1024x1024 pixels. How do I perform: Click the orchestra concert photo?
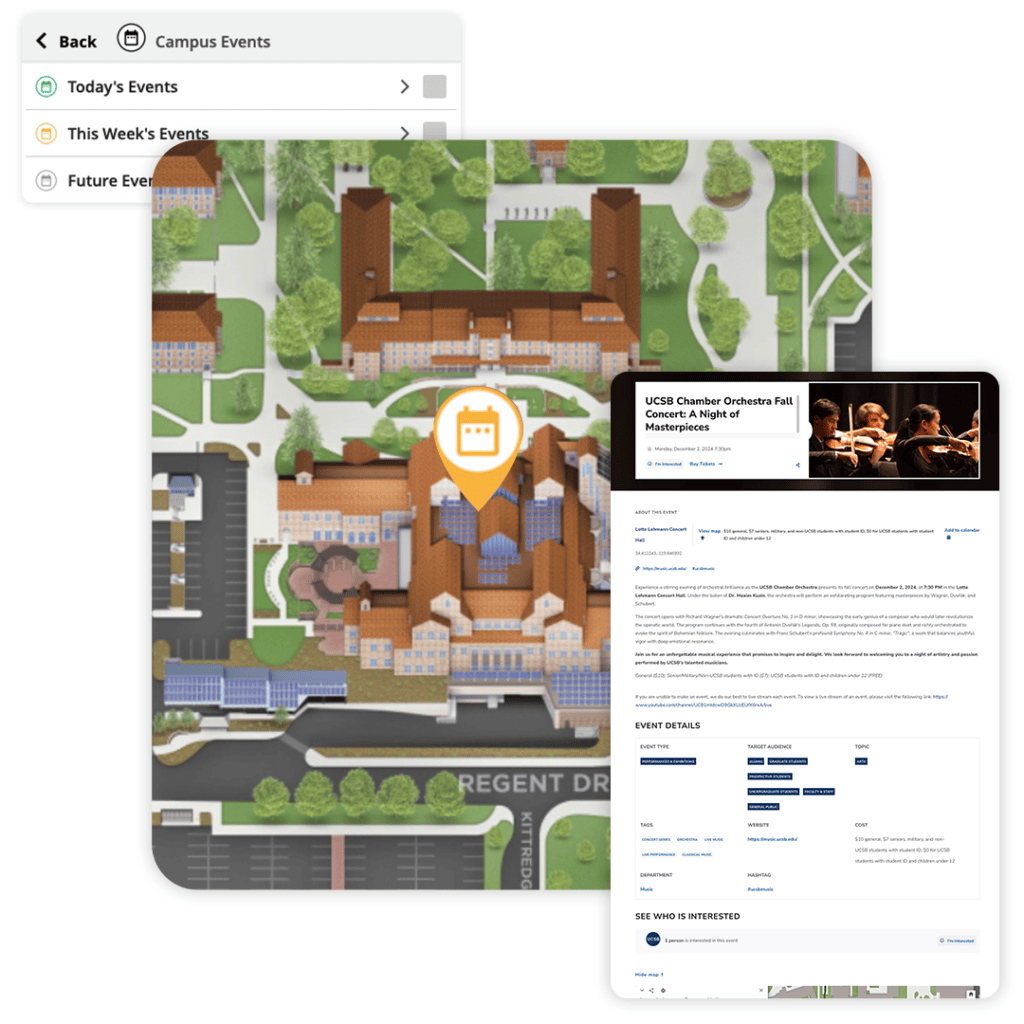pyautogui.click(x=892, y=431)
